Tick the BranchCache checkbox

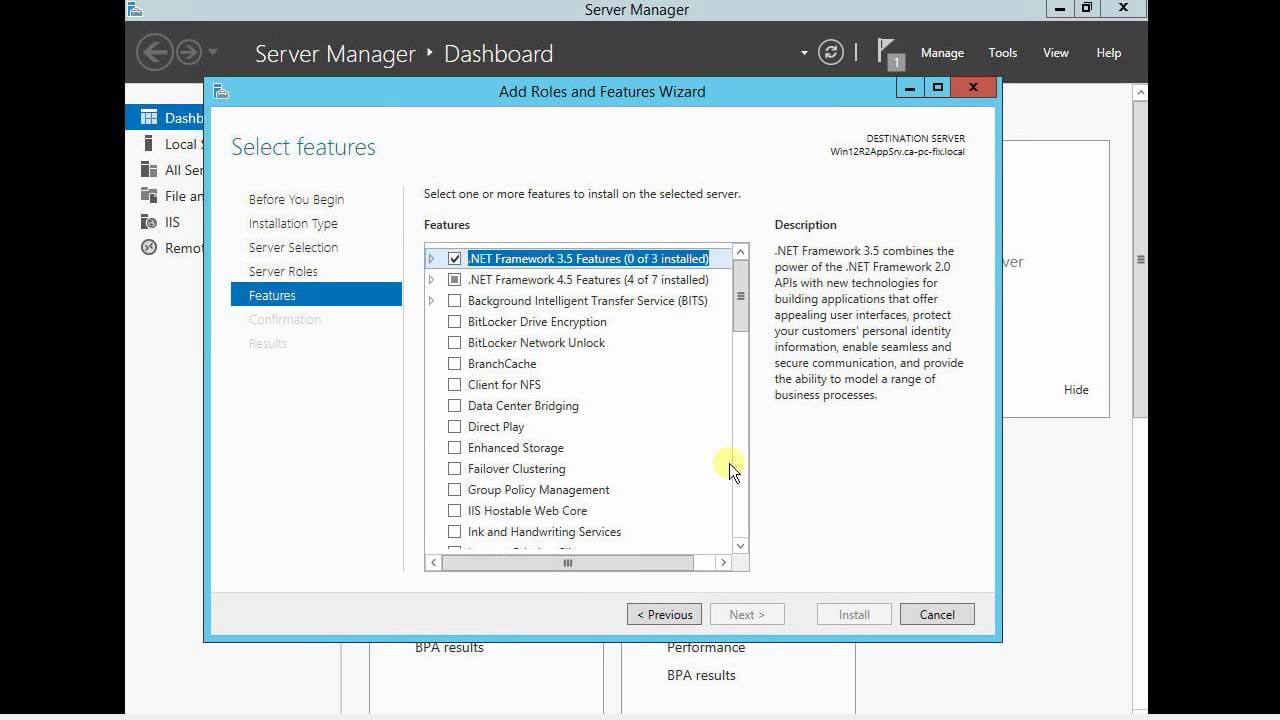click(x=455, y=363)
